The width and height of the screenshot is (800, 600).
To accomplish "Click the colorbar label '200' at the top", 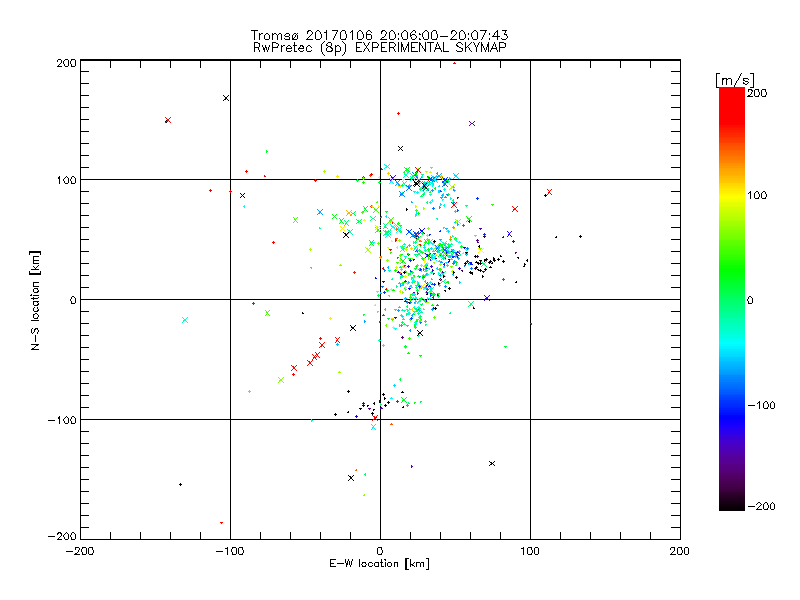I will [757, 93].
